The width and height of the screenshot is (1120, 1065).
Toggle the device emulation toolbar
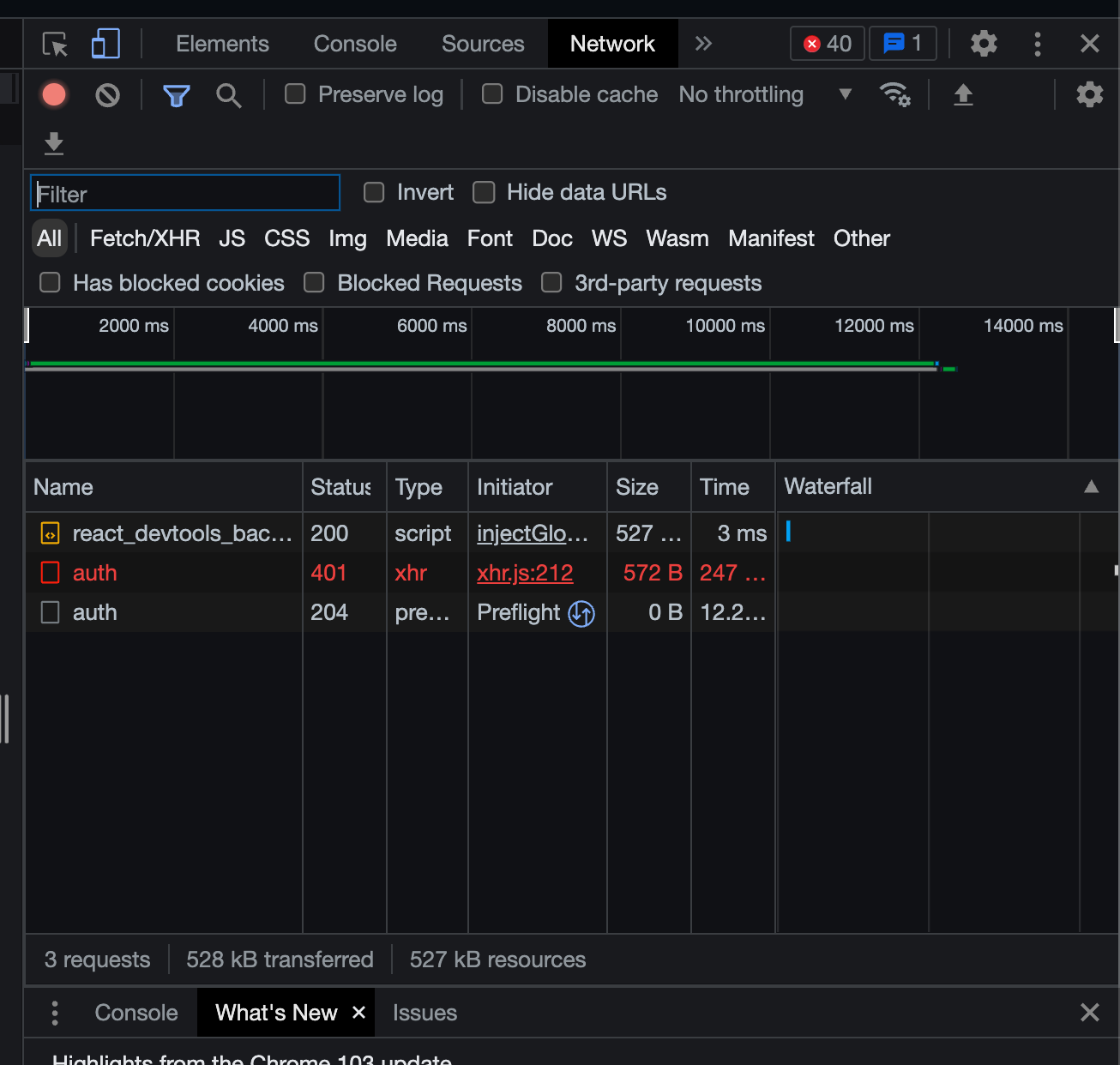coord(105,43)
